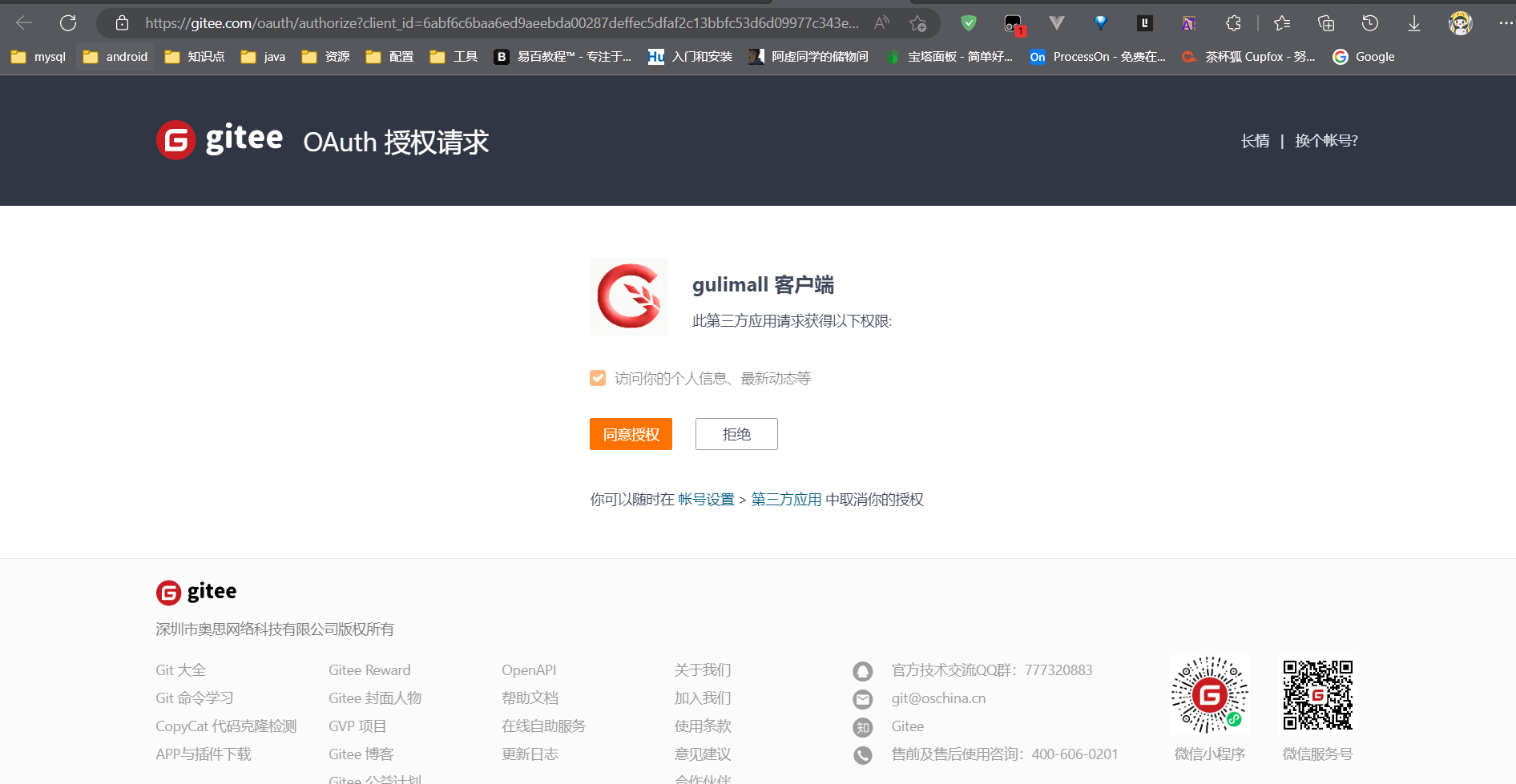Click the browser back arrow
The width and height of the screenshot is (1516, 784).
coord(24,23)
